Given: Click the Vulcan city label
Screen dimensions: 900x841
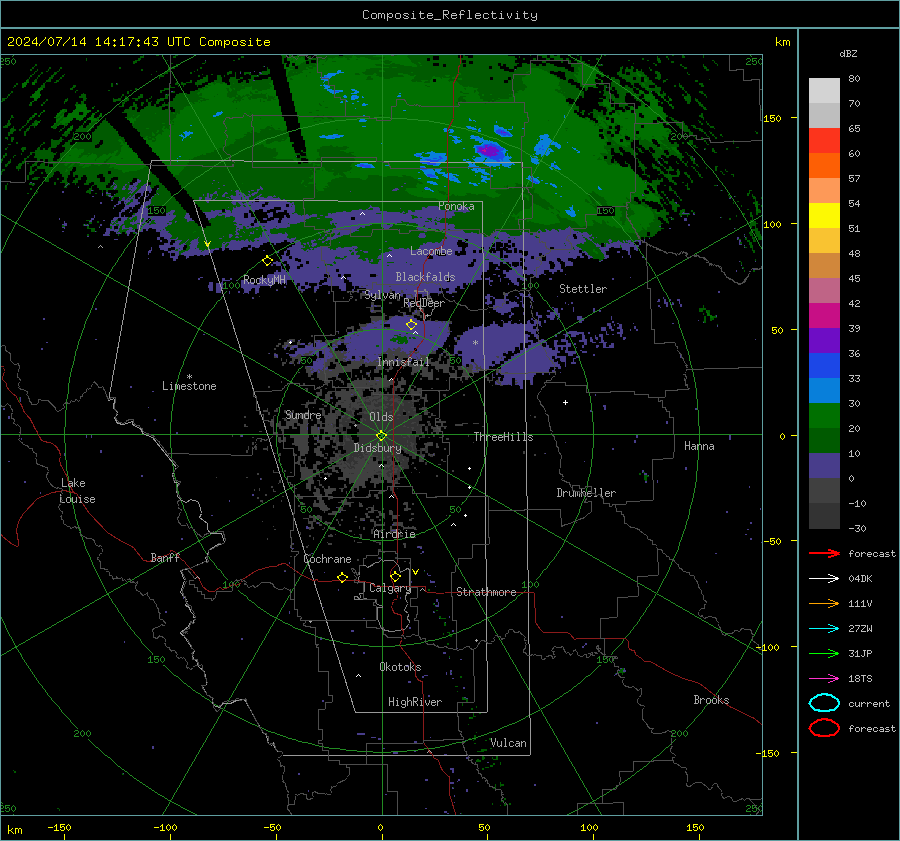Looking at the screenshot, I should tap(509, 743).
